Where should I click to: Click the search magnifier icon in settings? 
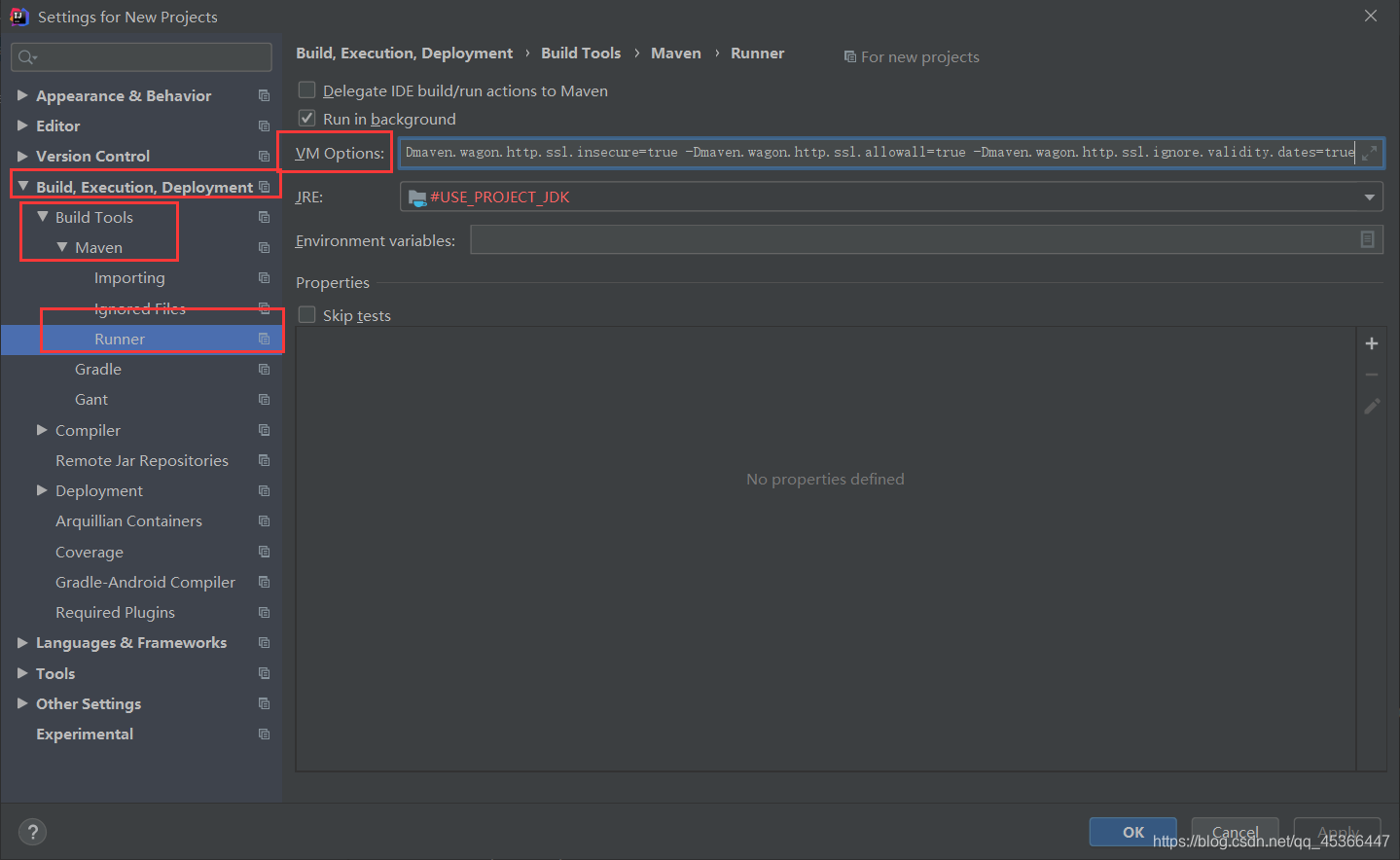(26, 57)
